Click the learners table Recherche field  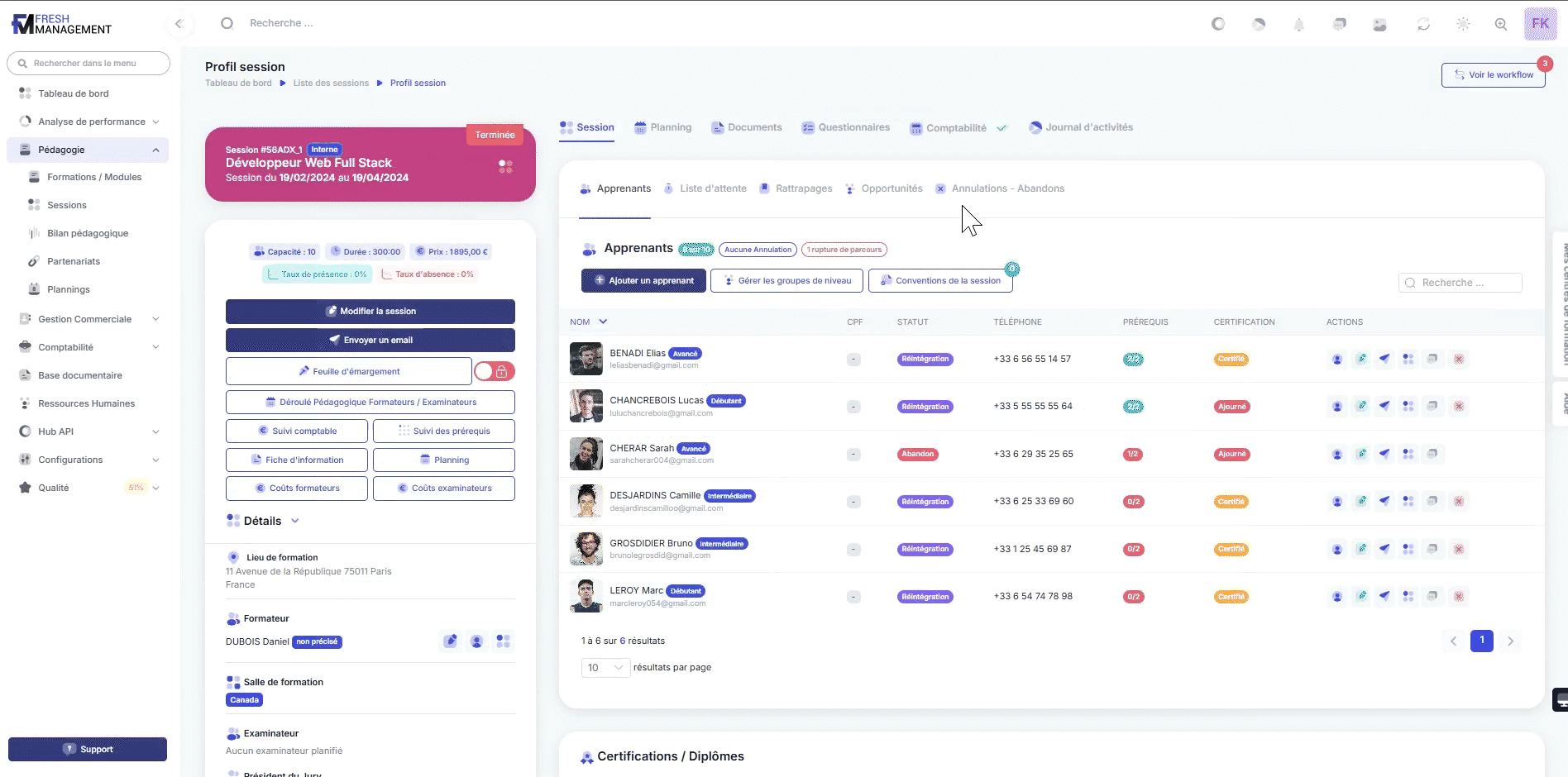click(x=1460, y=283)
